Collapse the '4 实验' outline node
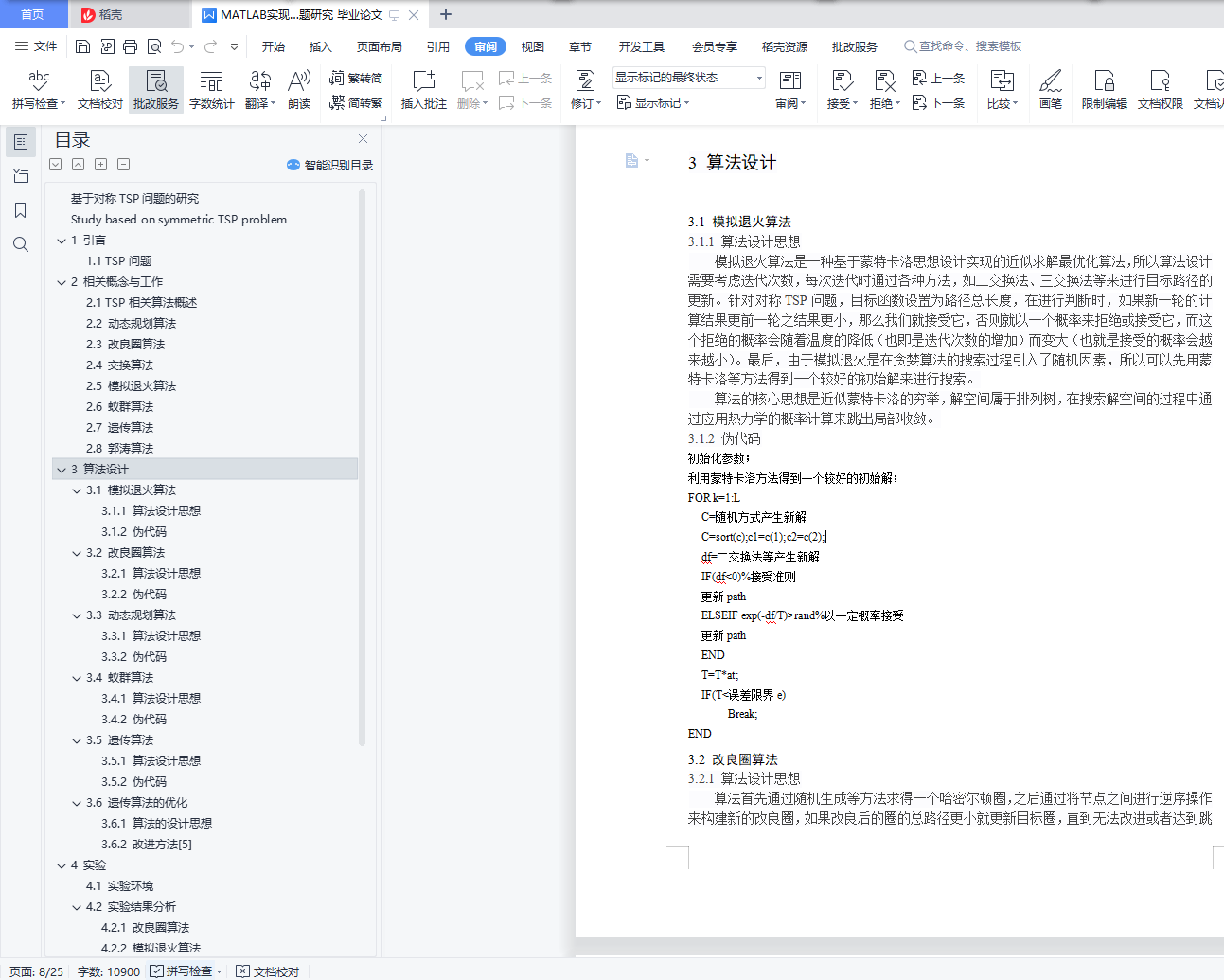Image resolution: width=1224 pixels, height=980 pixels. pyautogui.click(x=62, y=865)
